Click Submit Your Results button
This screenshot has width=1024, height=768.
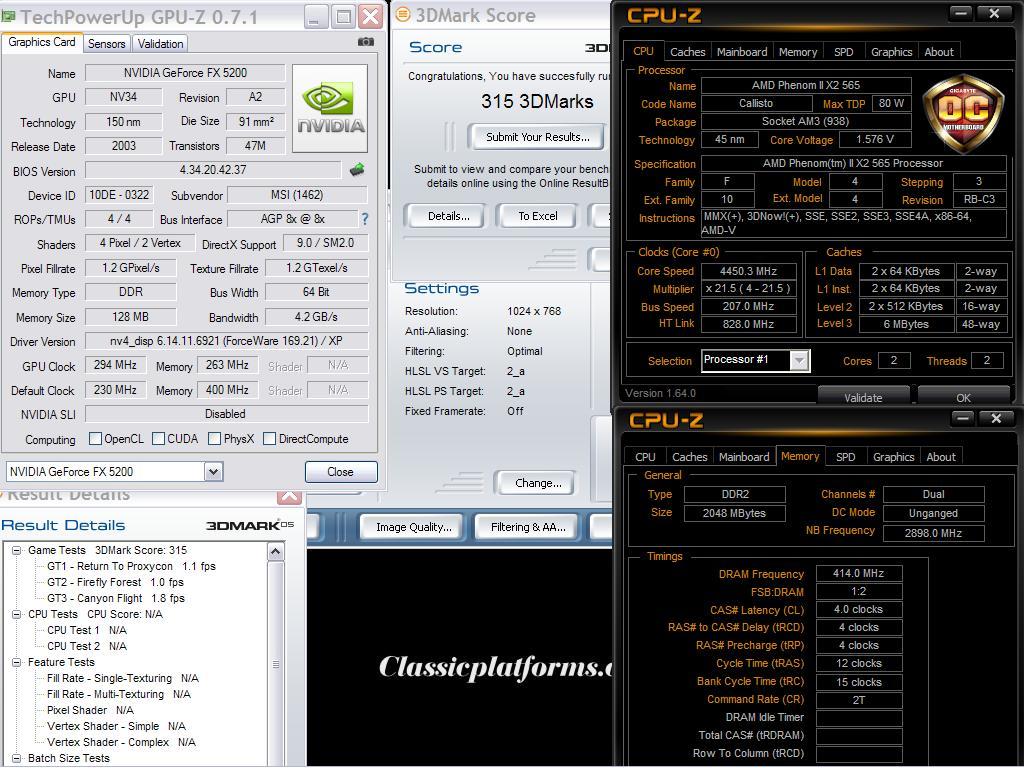[x=537, y=137]
